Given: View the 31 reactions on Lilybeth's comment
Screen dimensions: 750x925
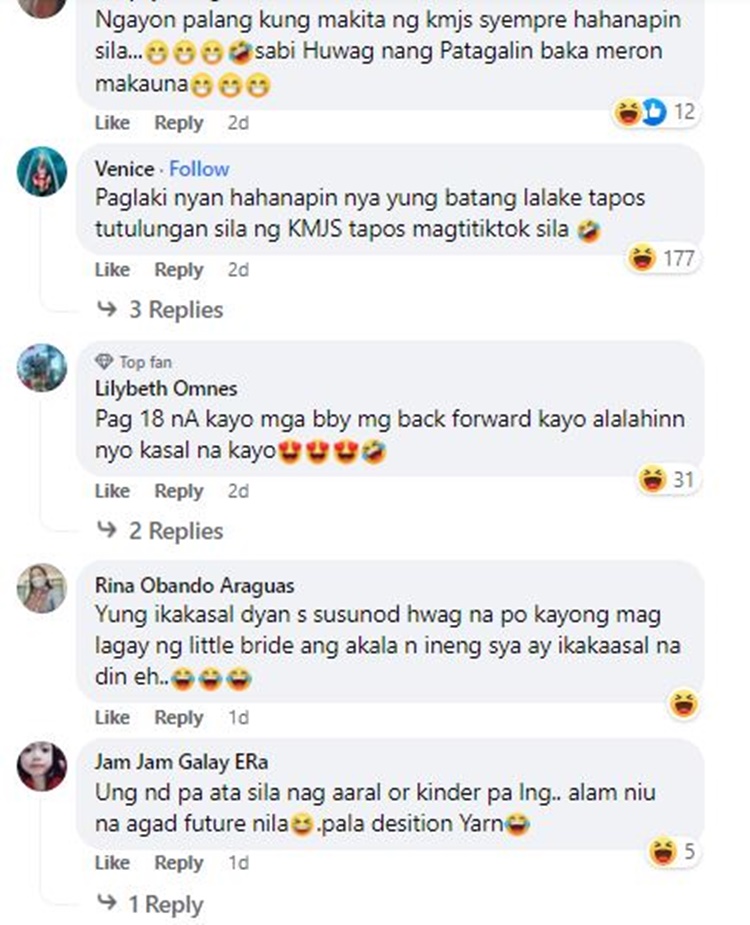Looking at the screenshot, I should [668, 479].
